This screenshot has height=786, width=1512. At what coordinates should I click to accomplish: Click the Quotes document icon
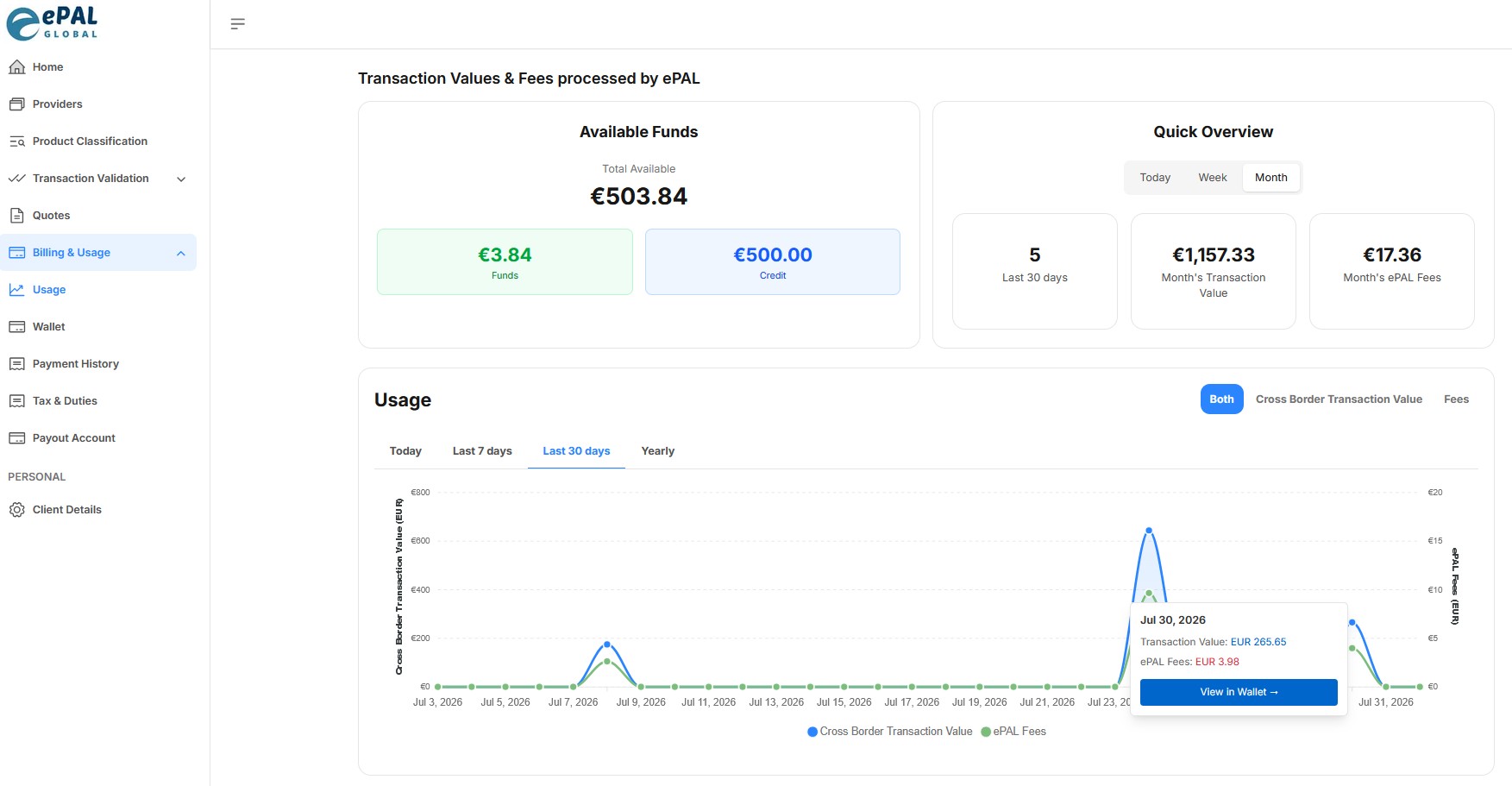(16, 216)
